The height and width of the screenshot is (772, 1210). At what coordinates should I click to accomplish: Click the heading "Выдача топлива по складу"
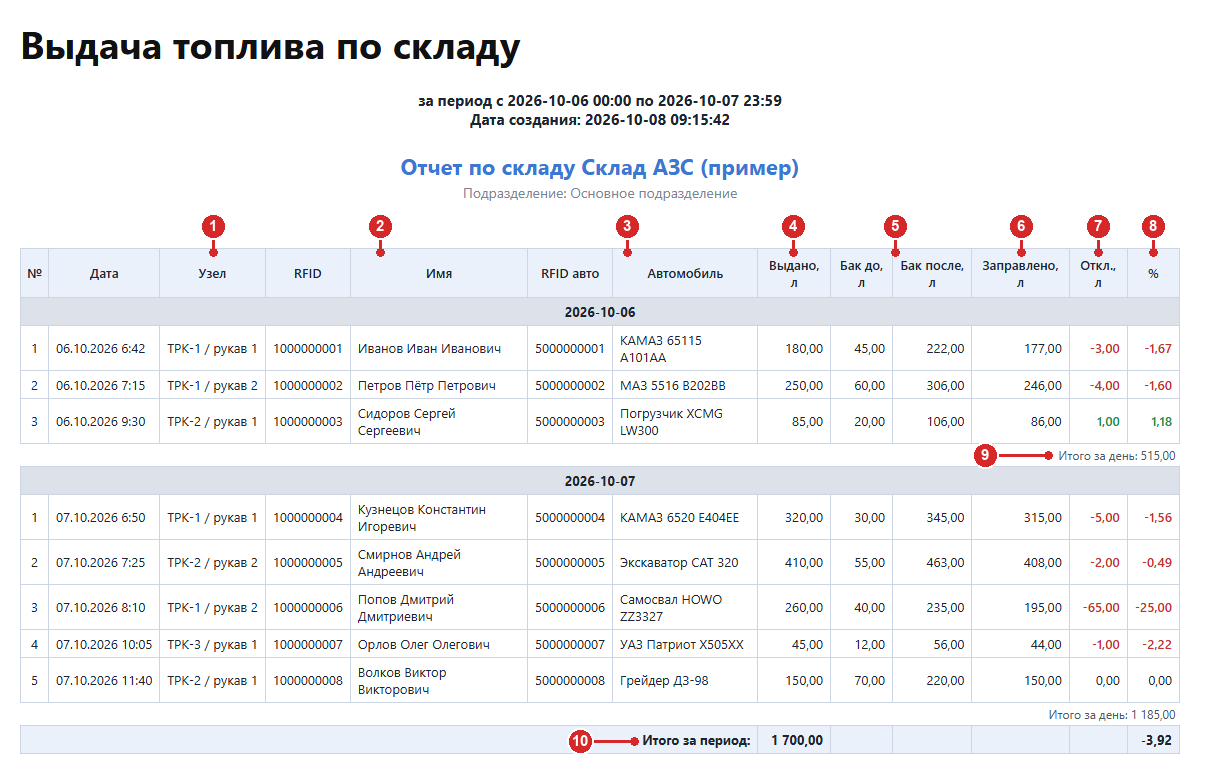[x=270, y=47]
